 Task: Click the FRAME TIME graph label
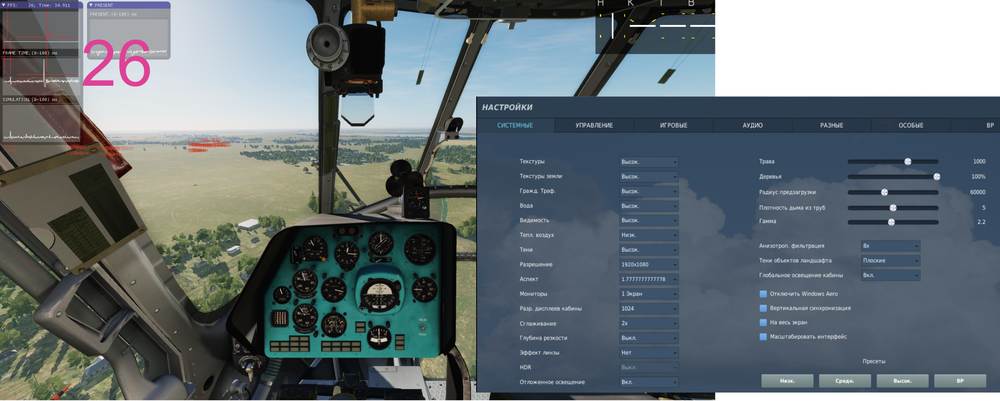click(29, 53)
